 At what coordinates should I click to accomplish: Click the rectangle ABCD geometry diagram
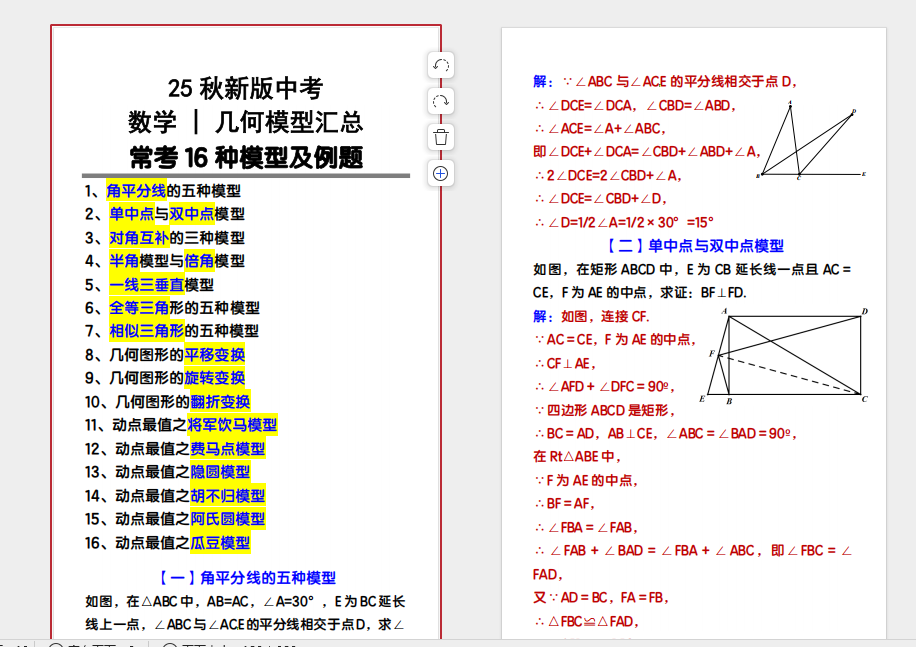pos(787,356)
